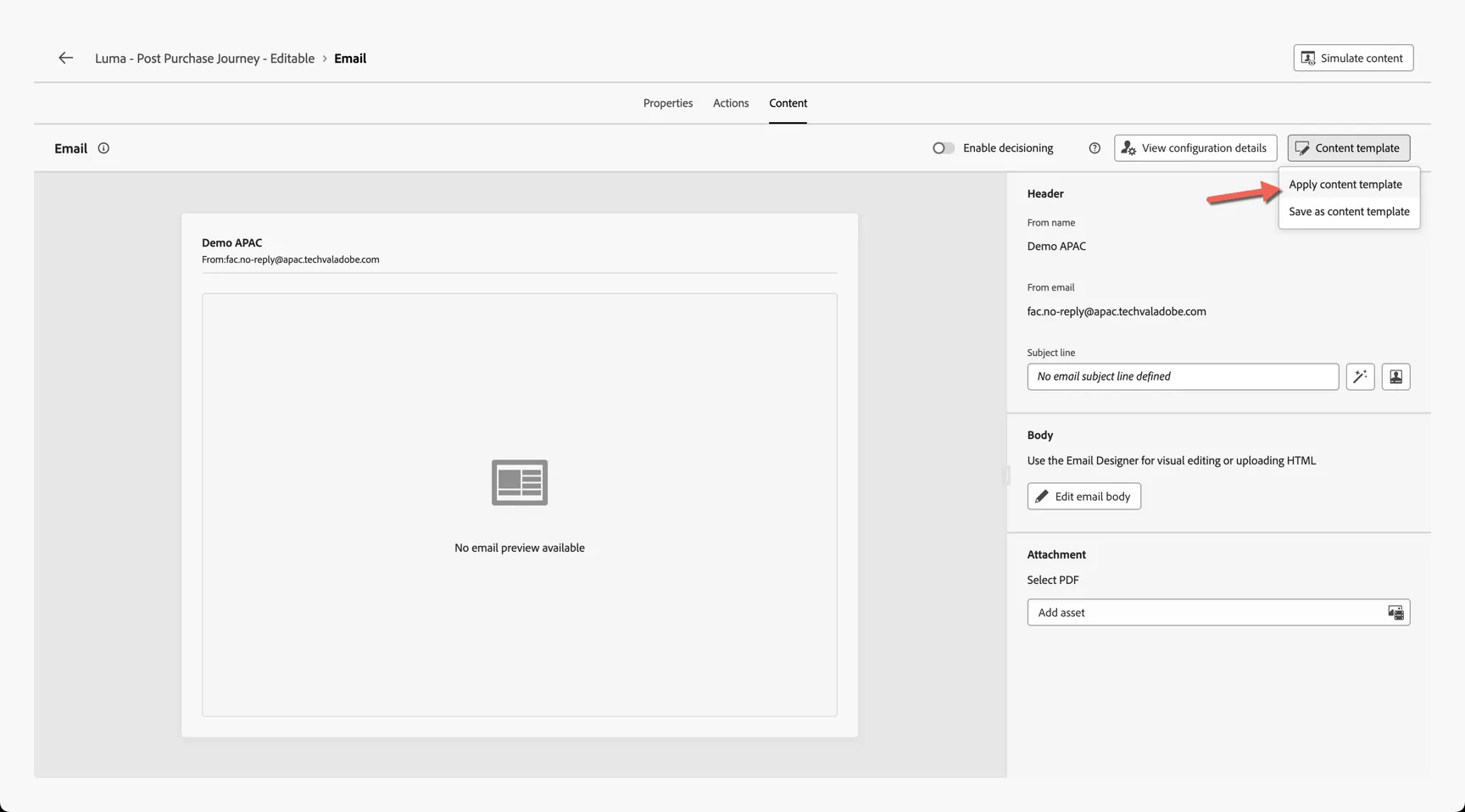
Task: Open View configuration details
Action: click(1195, 147)
